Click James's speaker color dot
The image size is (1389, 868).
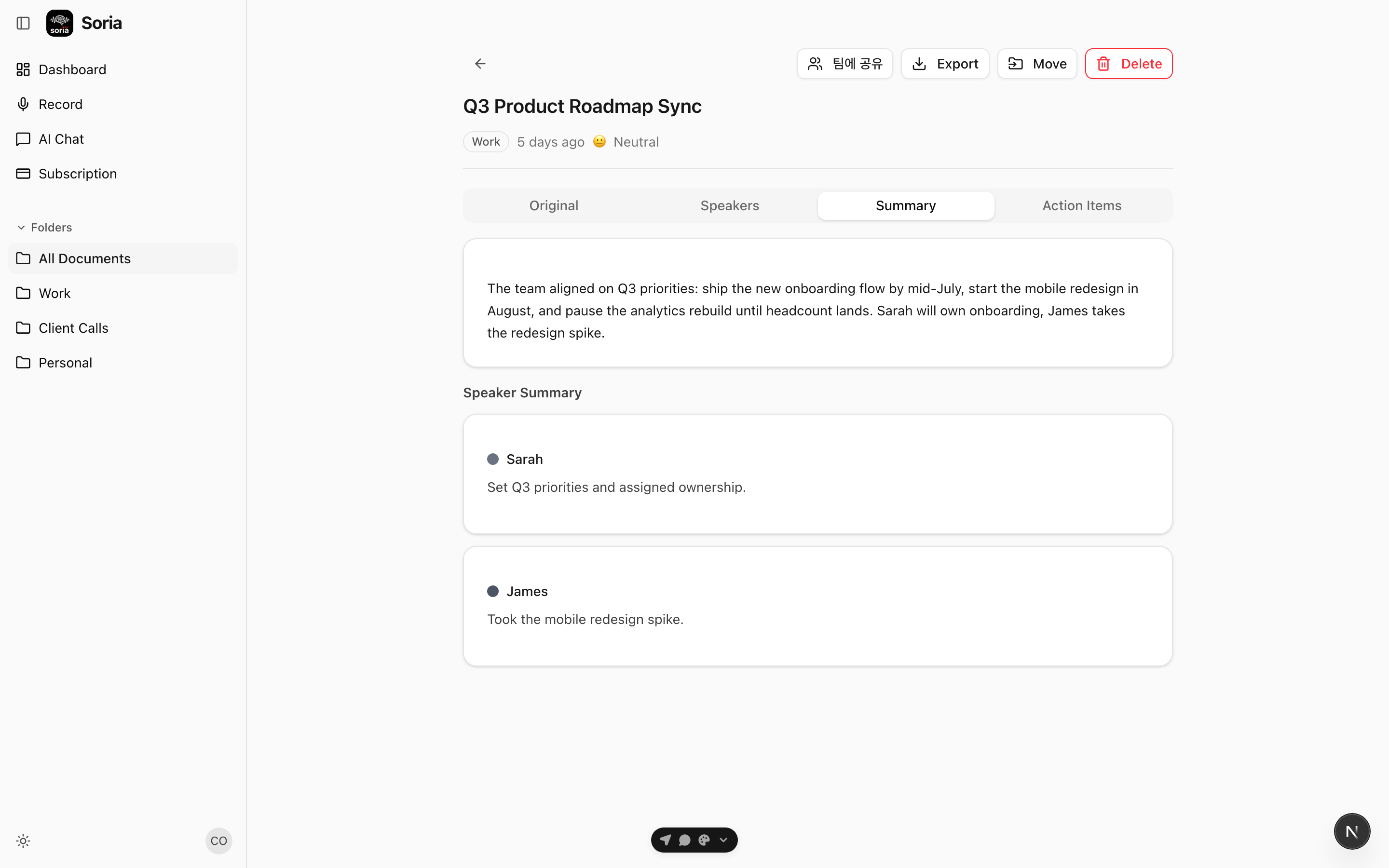click(x=492, y=591)
